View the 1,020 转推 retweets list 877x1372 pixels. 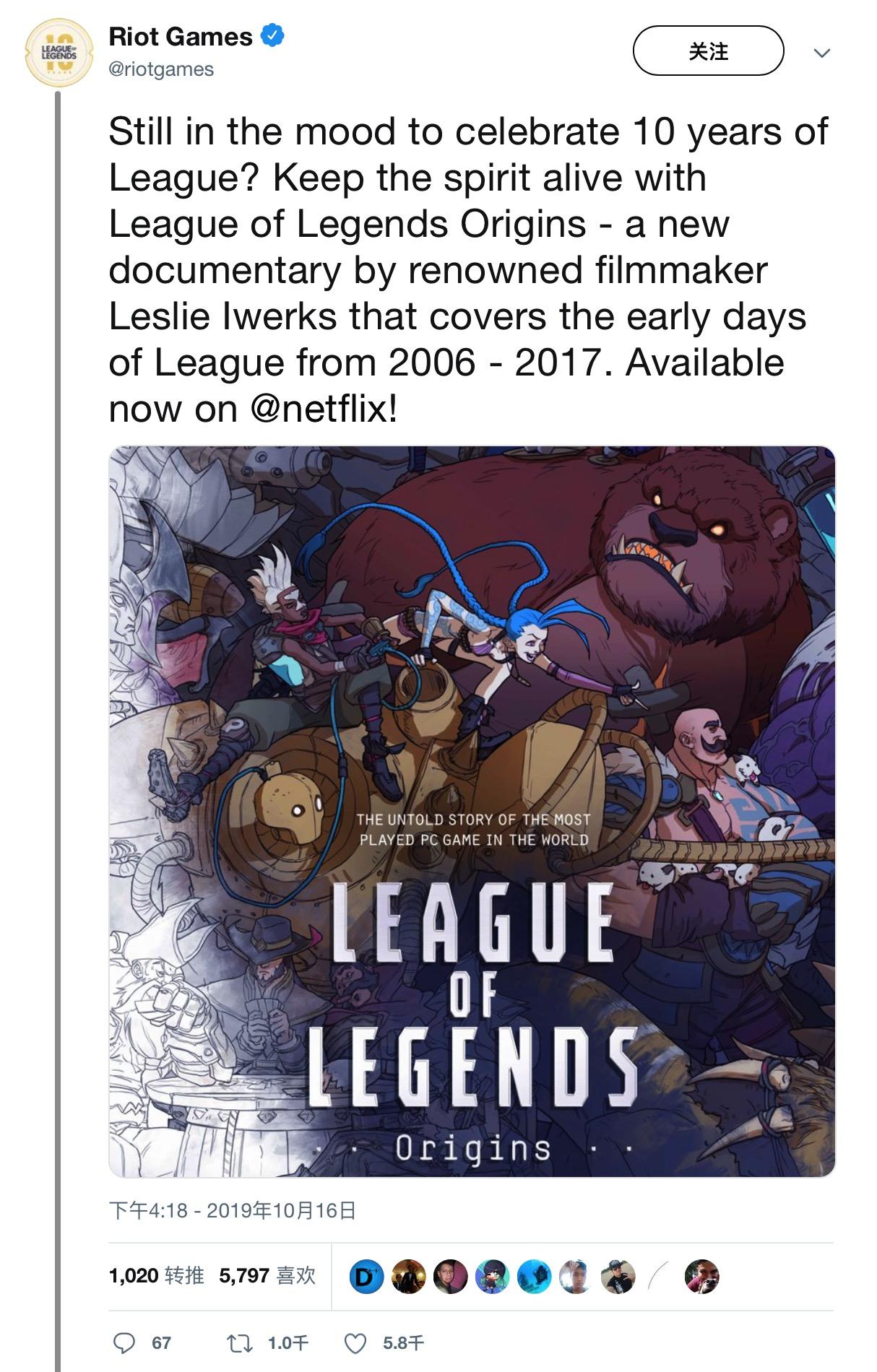click(x=156, y=1276)
